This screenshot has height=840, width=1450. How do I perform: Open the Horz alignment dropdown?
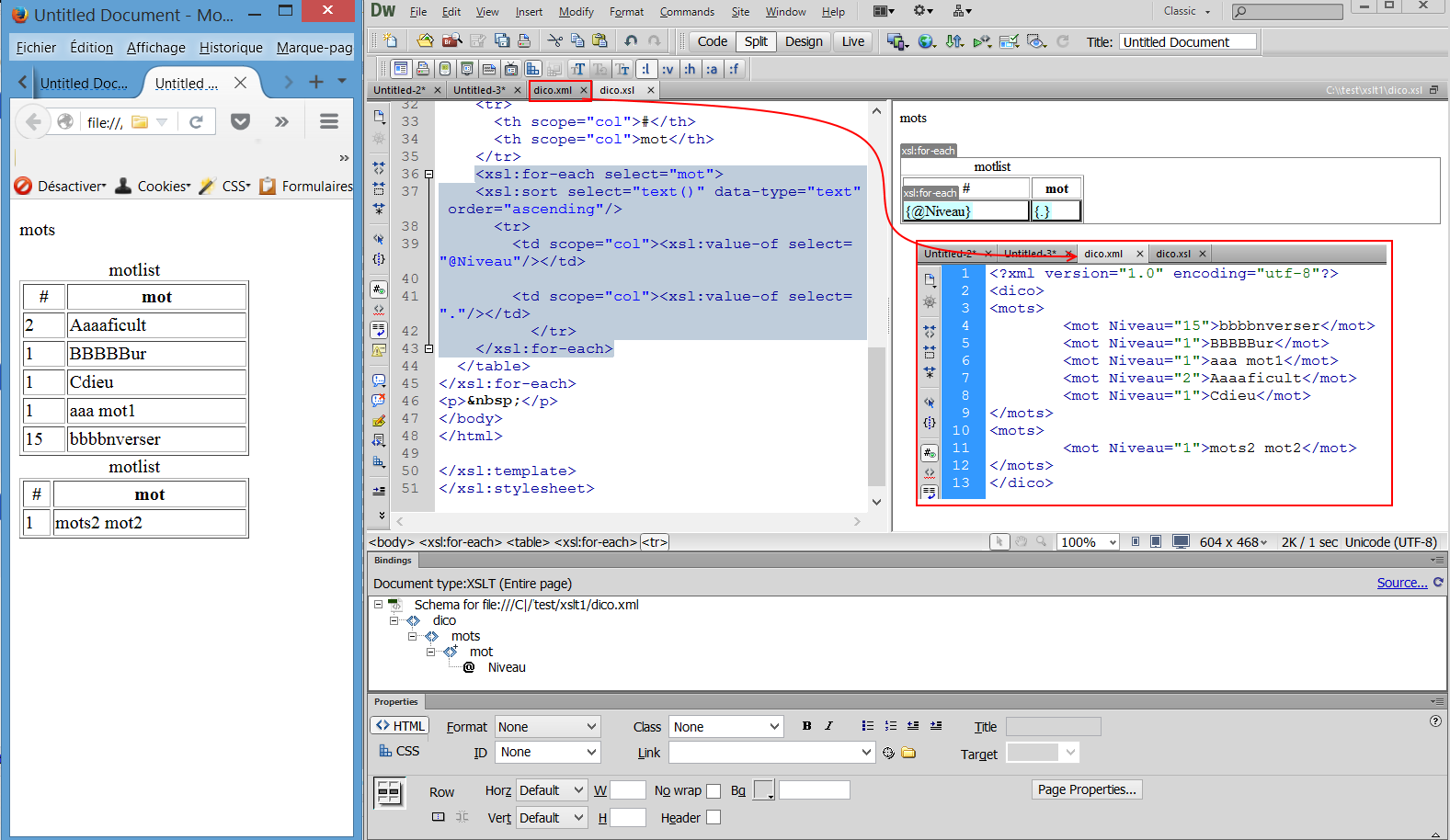(x=551, y=790)
